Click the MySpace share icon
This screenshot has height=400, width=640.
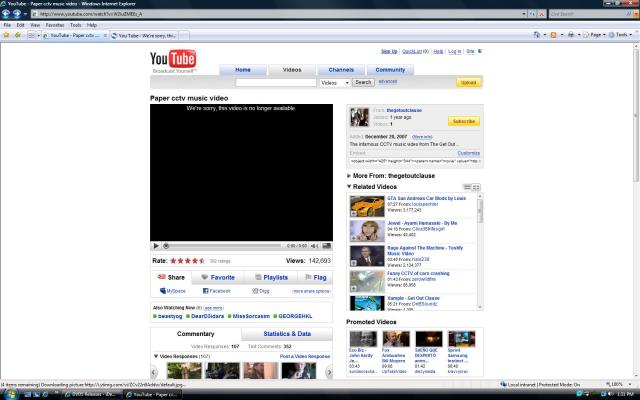point(163,291)
